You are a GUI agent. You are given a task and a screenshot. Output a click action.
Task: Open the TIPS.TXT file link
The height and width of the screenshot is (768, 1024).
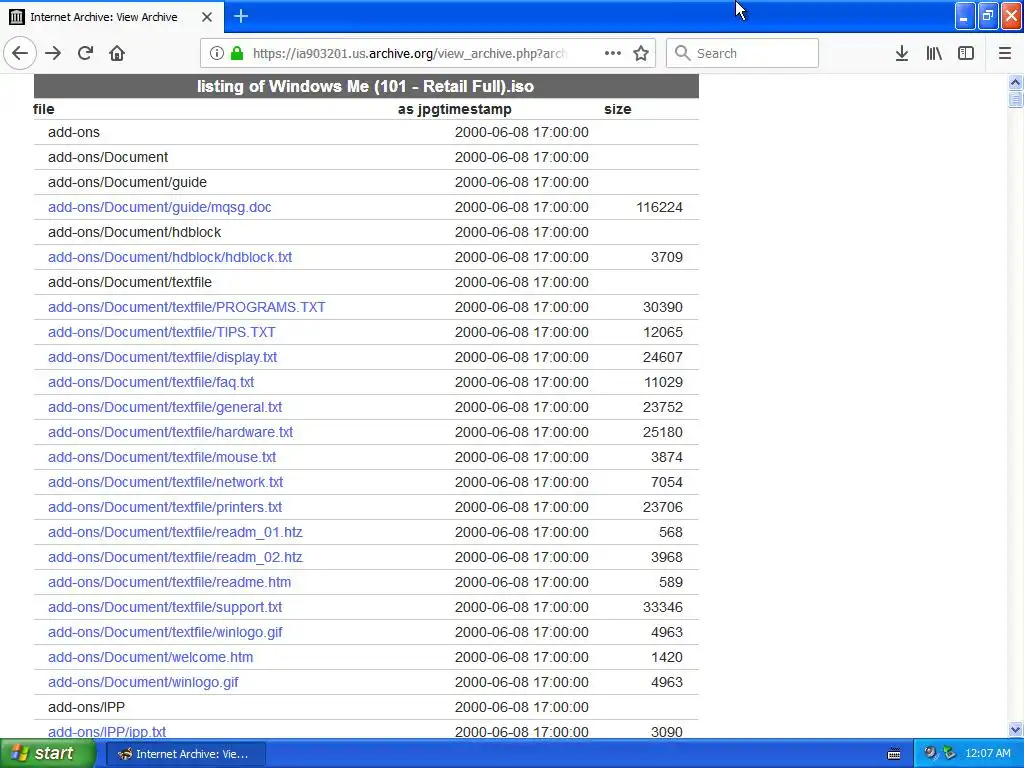tap(161, 332)
